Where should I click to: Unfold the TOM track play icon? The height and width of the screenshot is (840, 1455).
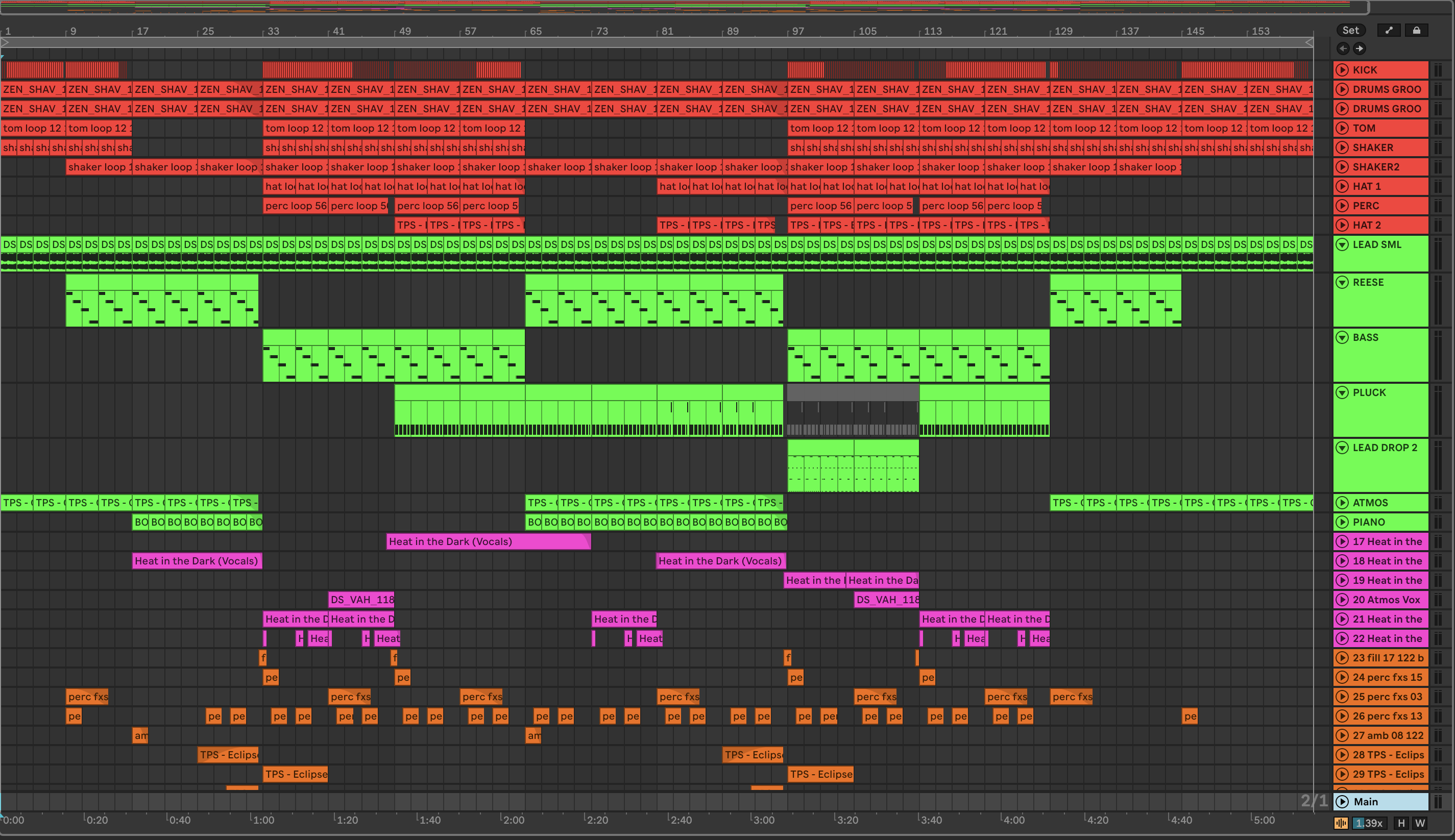click(x=1343, y=128)
